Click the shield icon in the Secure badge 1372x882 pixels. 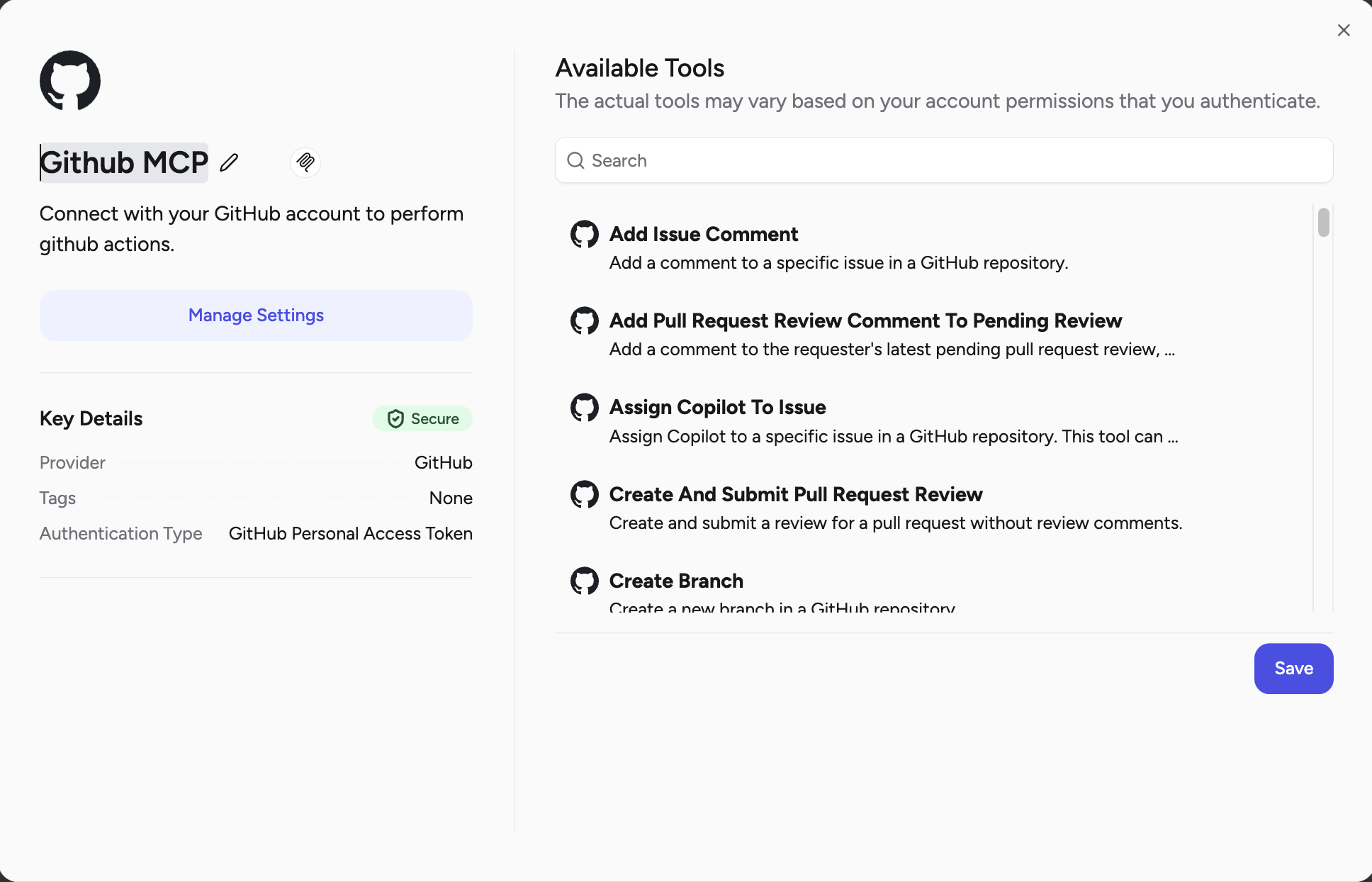click(x=395, y=418)
